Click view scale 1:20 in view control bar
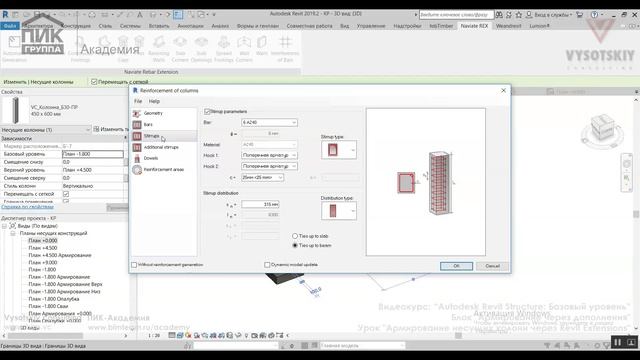 point(154,336)
